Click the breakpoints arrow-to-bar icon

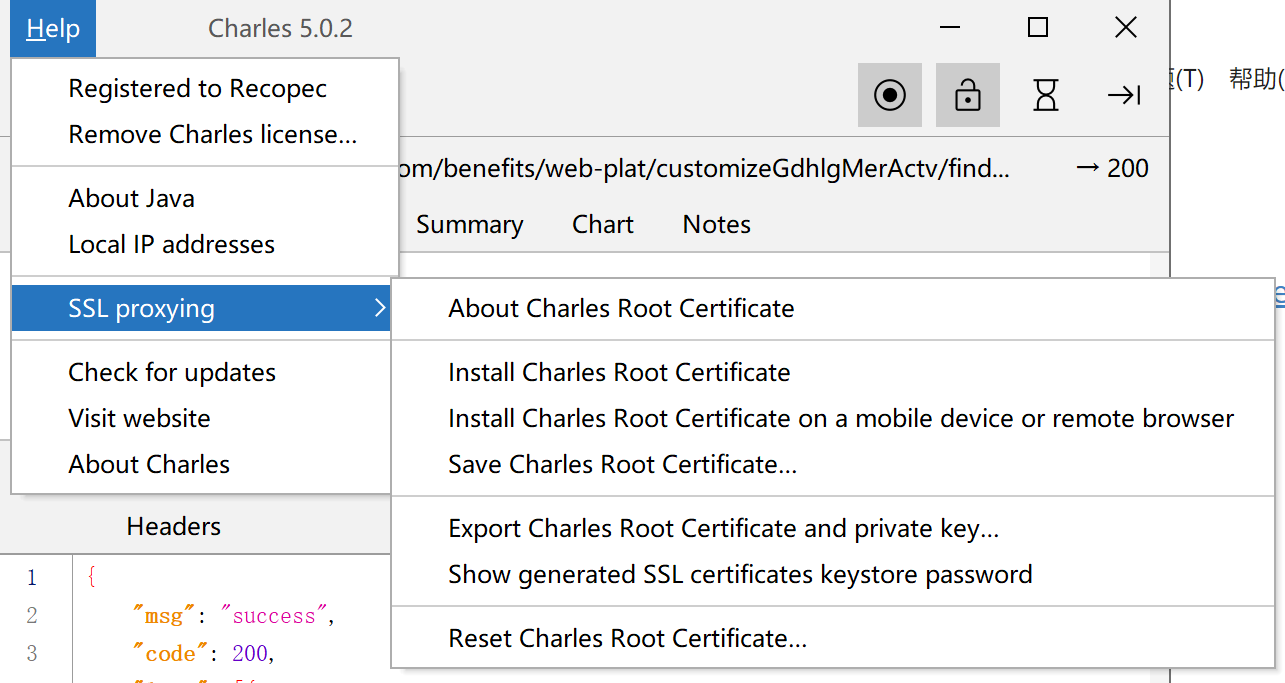(x=1124, y=95)
